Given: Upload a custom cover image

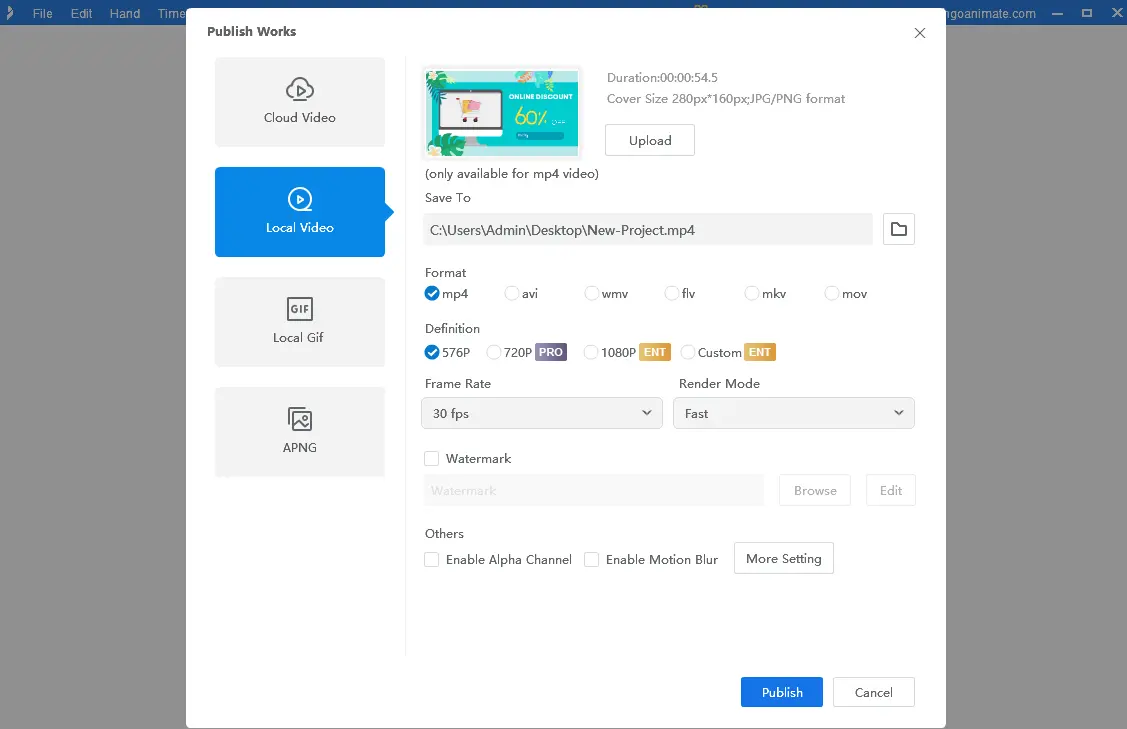Looking at the screenshot, I should 649,140.
